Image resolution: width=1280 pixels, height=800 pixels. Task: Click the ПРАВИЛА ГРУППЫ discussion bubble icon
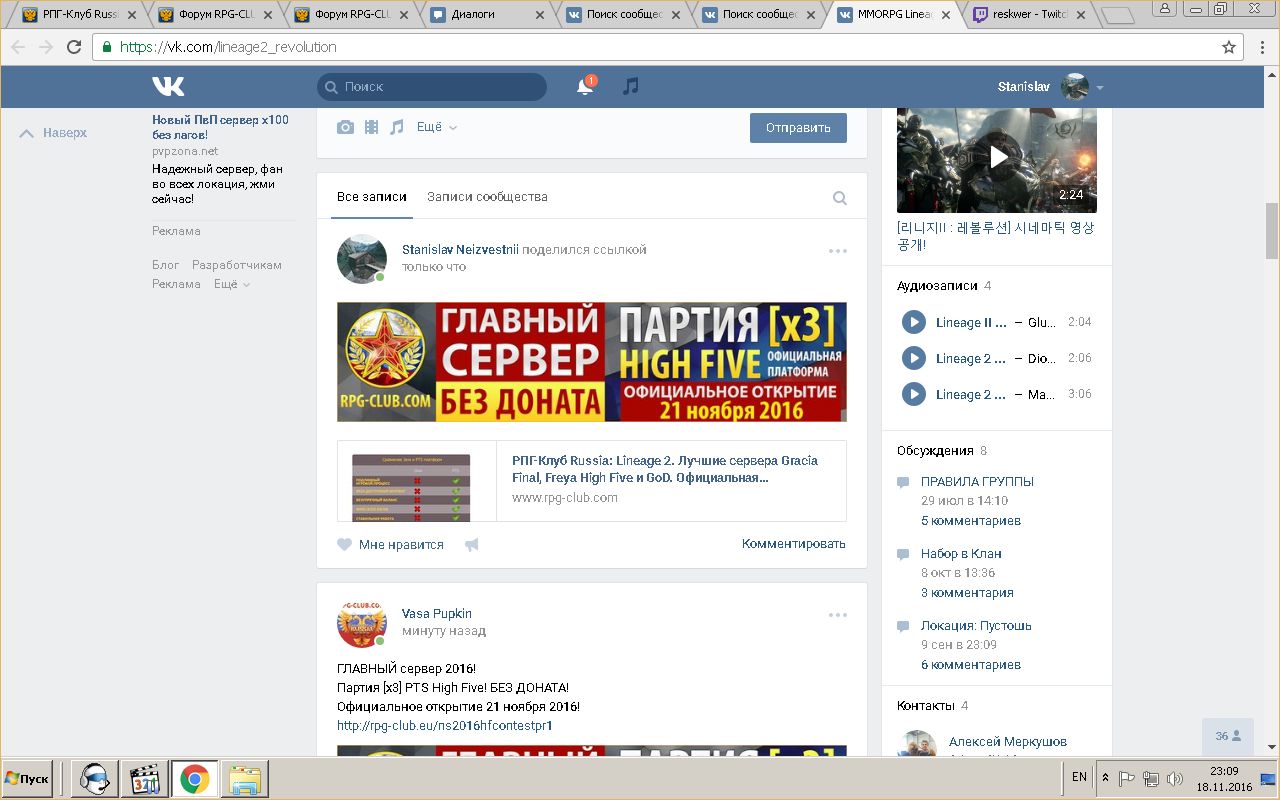(x=903, y=482)
